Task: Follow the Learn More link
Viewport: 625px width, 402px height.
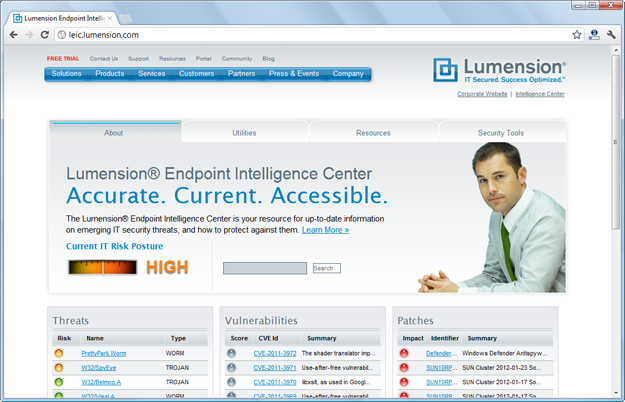Action: (x=325, y=230)
